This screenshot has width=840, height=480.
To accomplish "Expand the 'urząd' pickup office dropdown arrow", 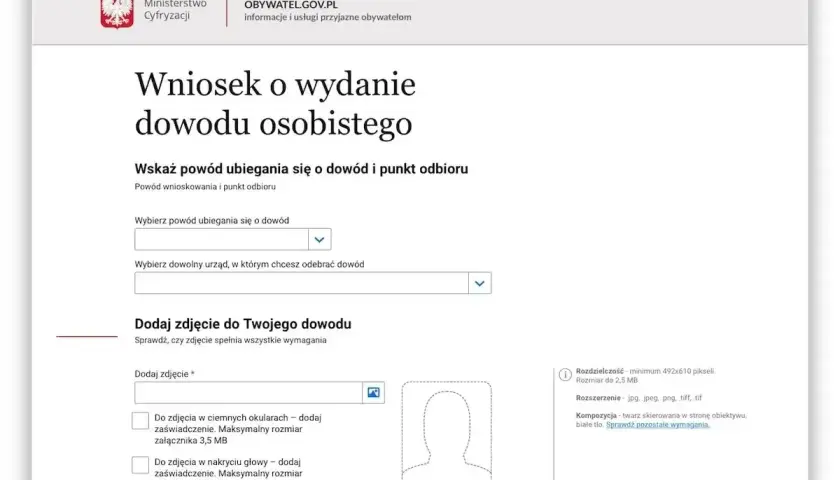I will click(479, 283).
